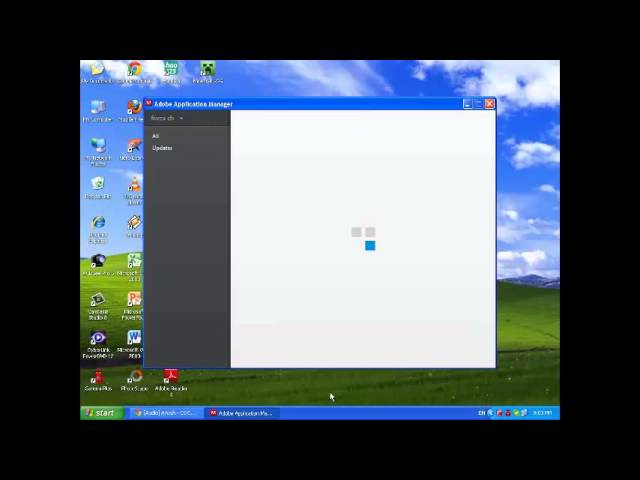Launch the Adobe Reader desktop shortcut

(x=171, y=382)
